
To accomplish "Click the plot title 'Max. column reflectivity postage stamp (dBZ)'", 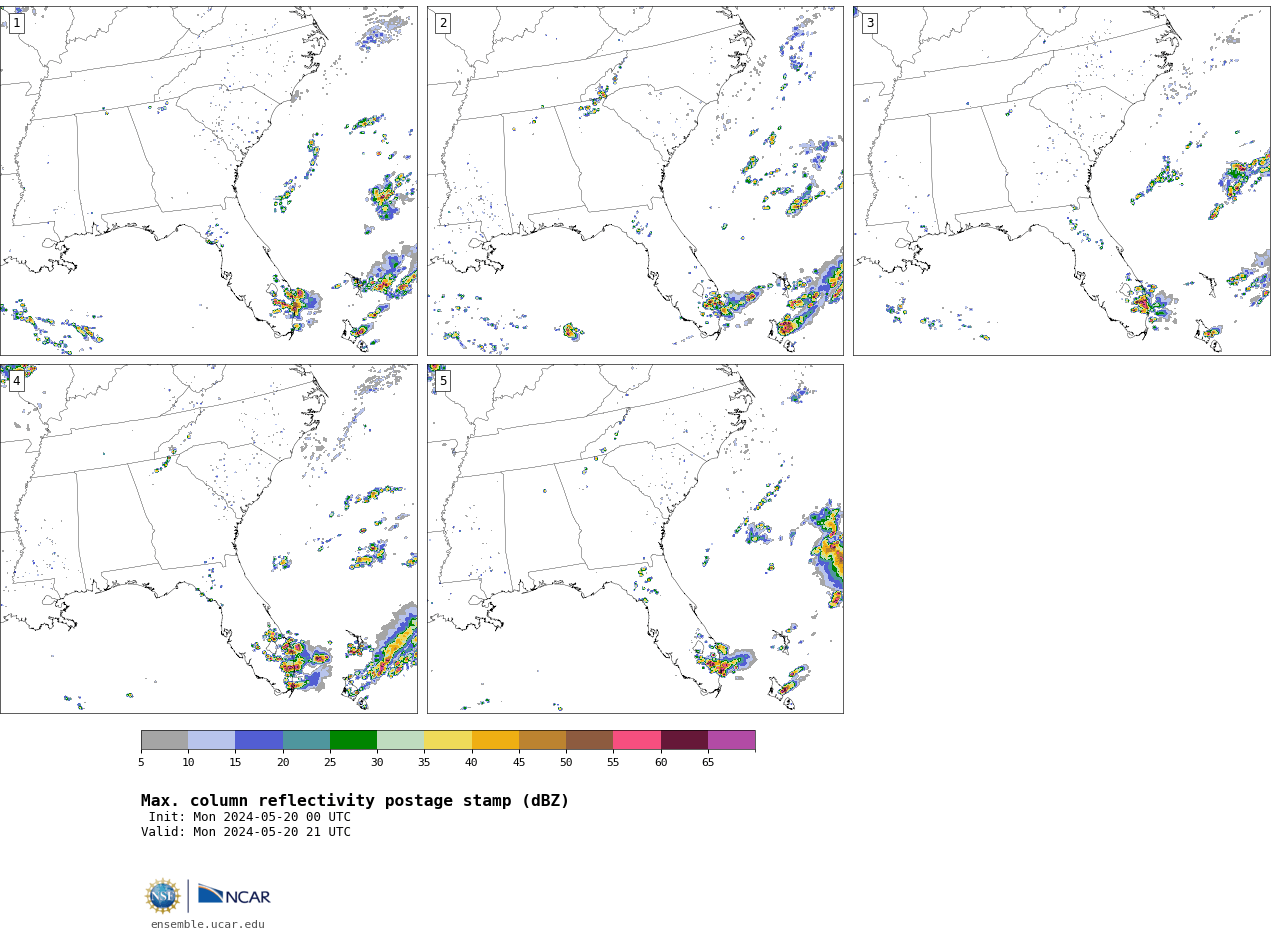I will click(355, 801).
